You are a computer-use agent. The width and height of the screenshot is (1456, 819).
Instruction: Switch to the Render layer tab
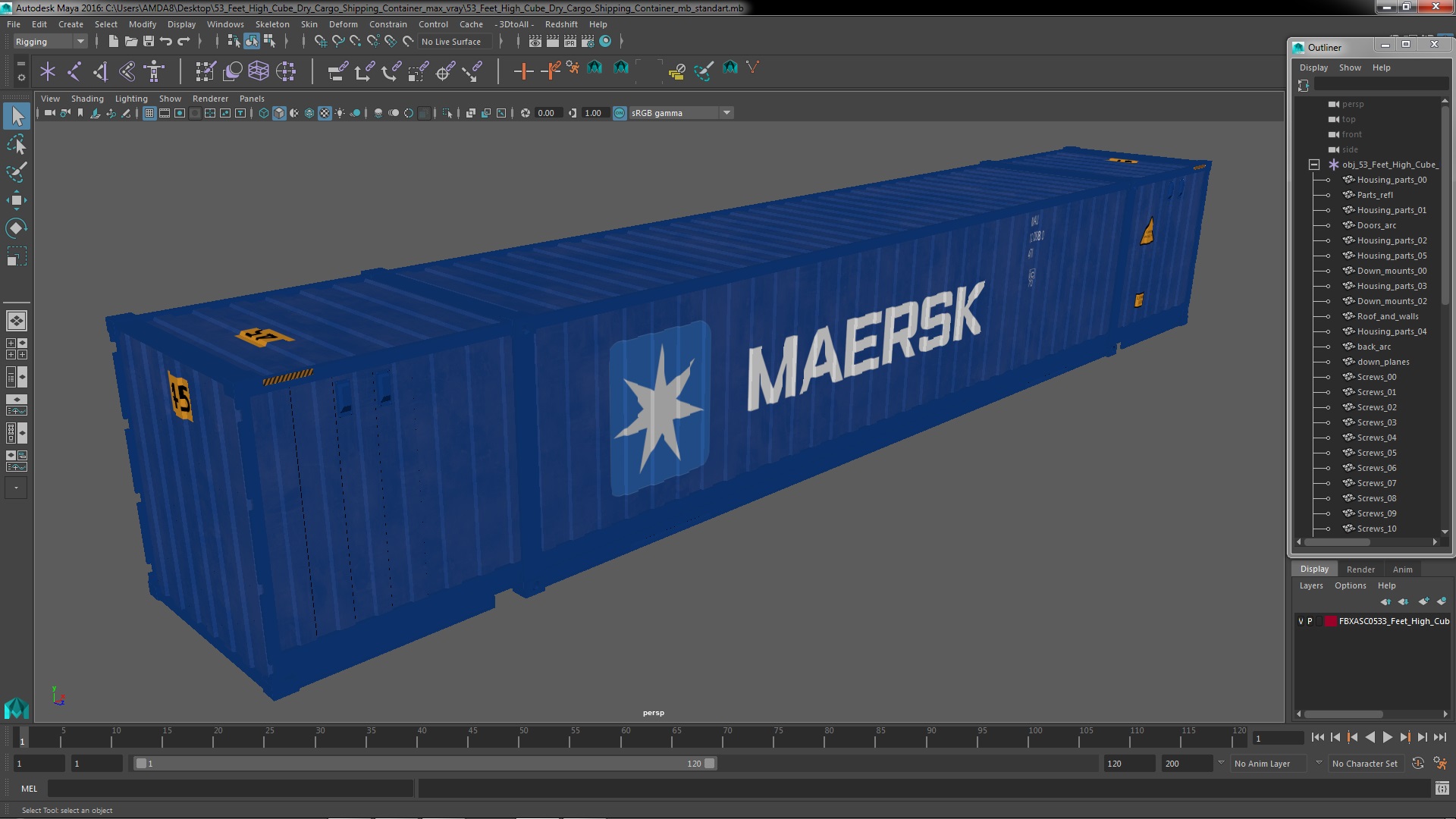coord(1360,570)
